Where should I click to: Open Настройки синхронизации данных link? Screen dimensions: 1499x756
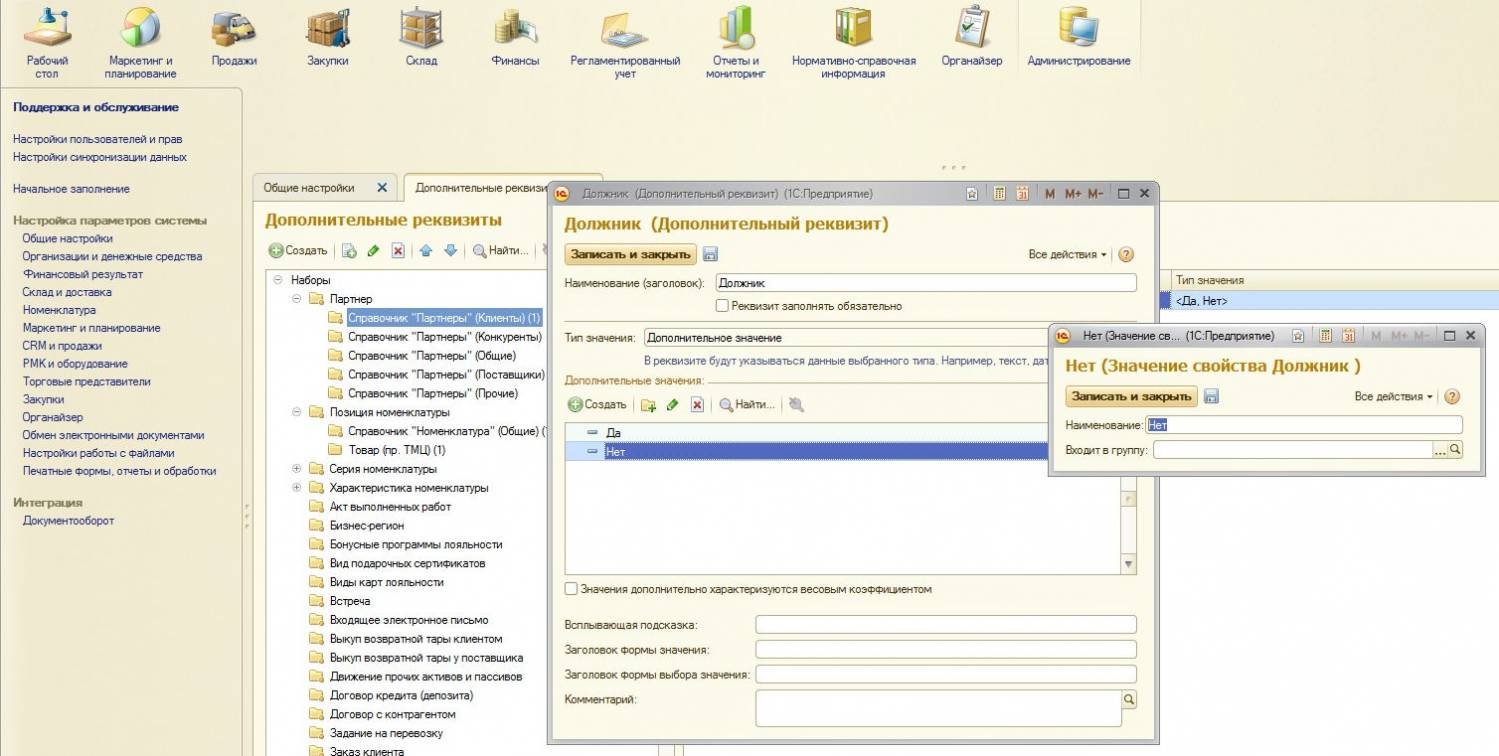click(100, 157)
